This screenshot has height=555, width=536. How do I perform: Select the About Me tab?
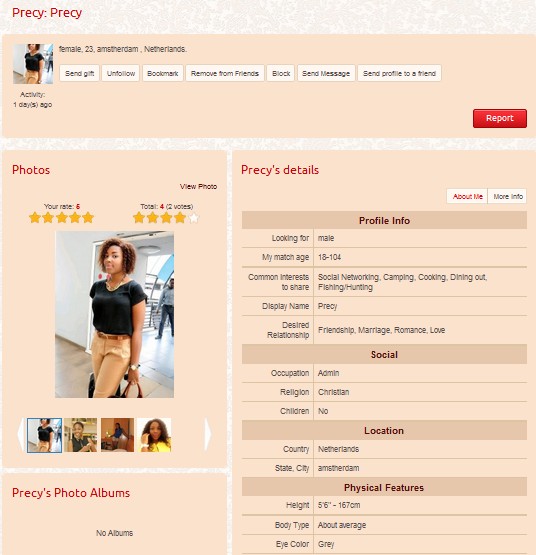(x=467, y=196)
